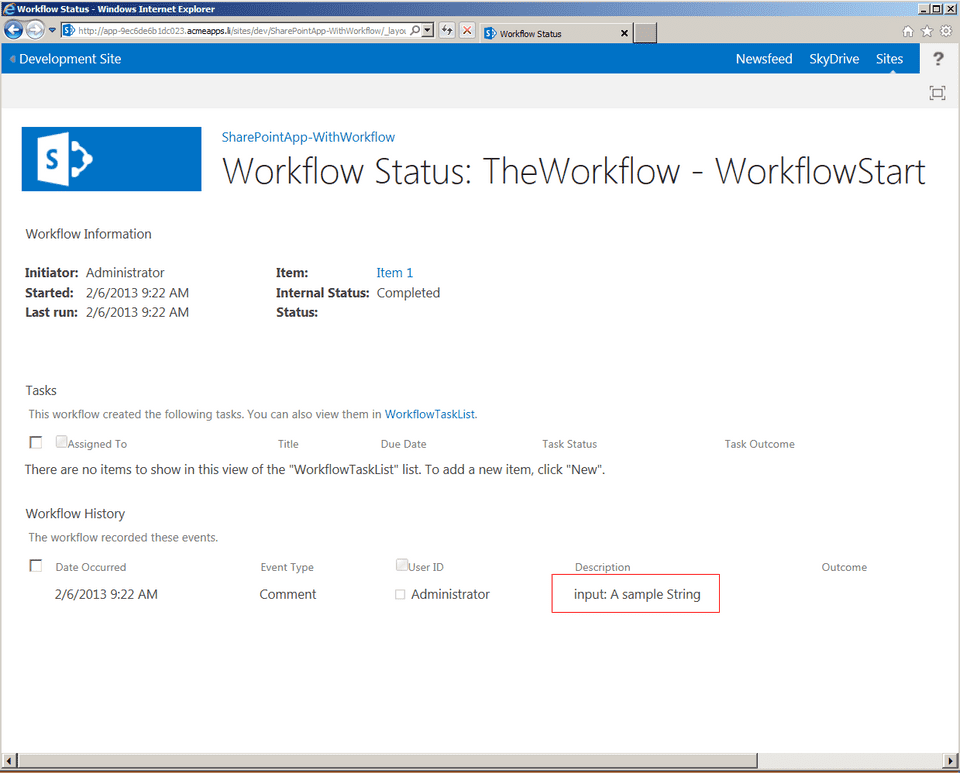This screenshot has width=960, height=773.
Task: Select the Administrator row checkbox
Action: (x=400, y=594)
